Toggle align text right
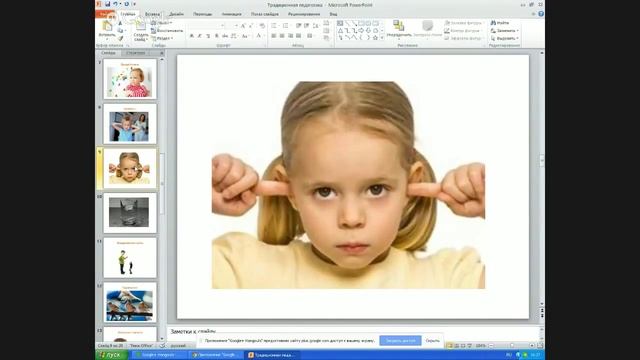Image resolution: width=640 pixels, height=360 pixels. click(x=290, y=36)
